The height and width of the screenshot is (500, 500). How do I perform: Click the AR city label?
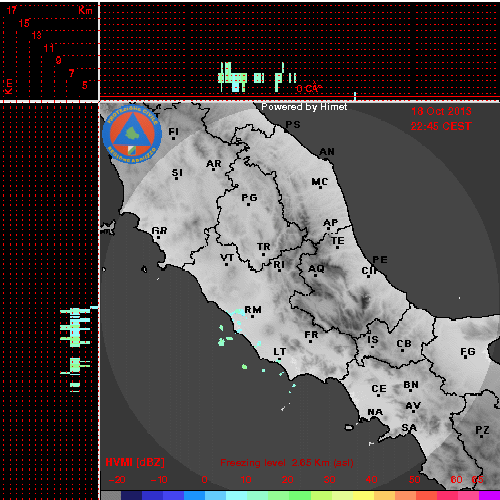tap(214, 164)
